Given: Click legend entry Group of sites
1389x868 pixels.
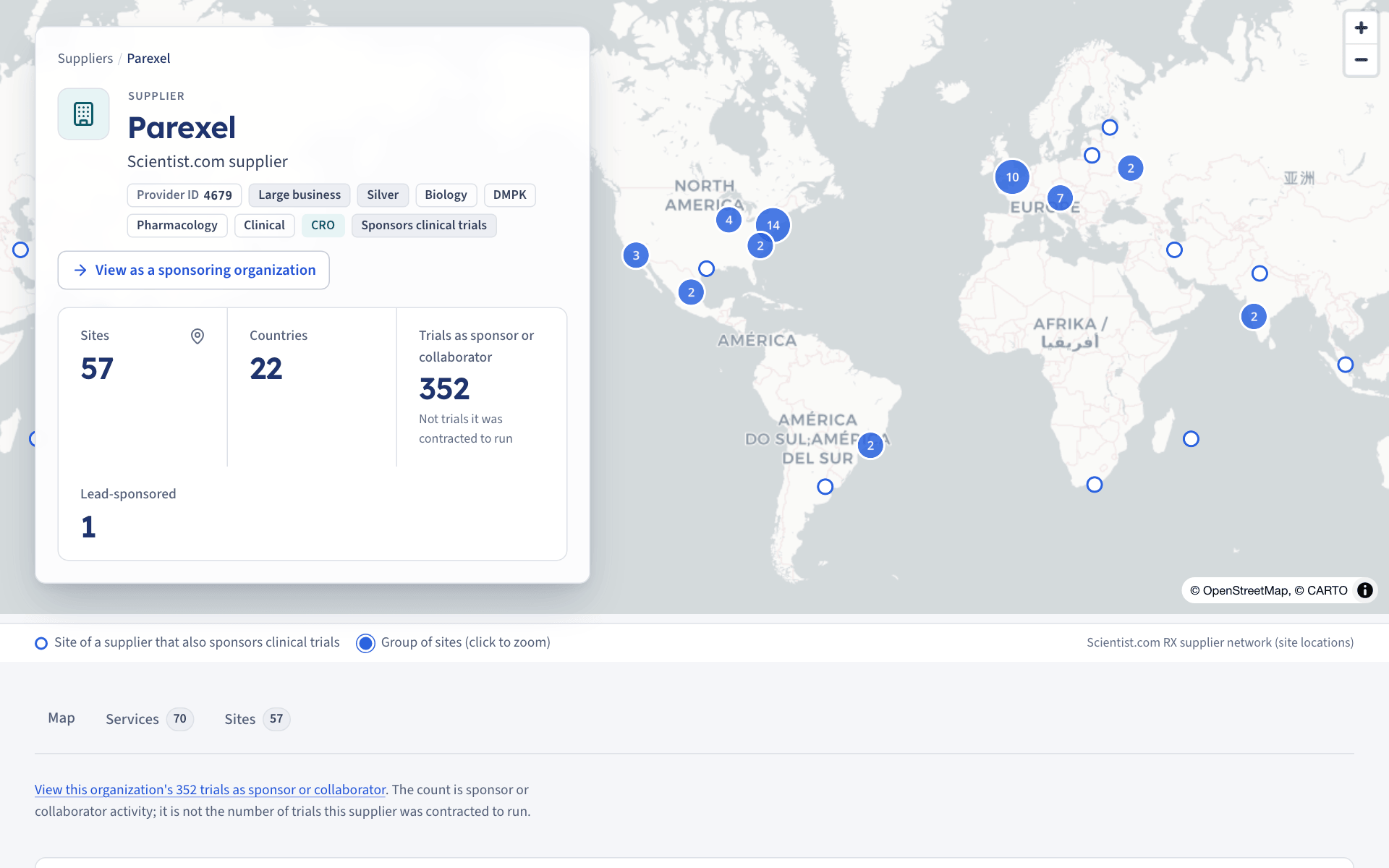Looking at the screenshot, I should [x=453, y=642].
